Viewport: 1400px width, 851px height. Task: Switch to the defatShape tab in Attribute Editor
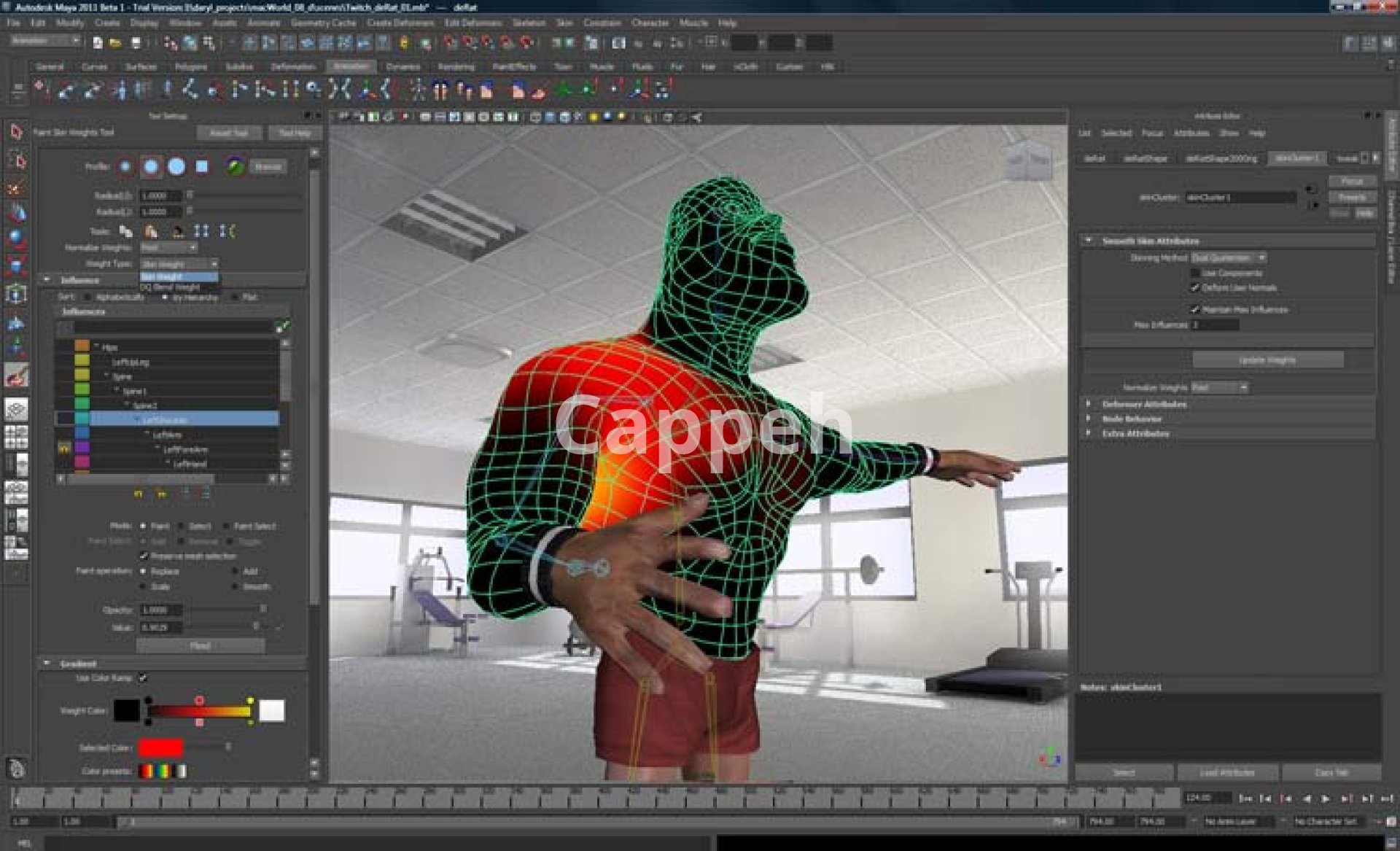[1145, 158]
